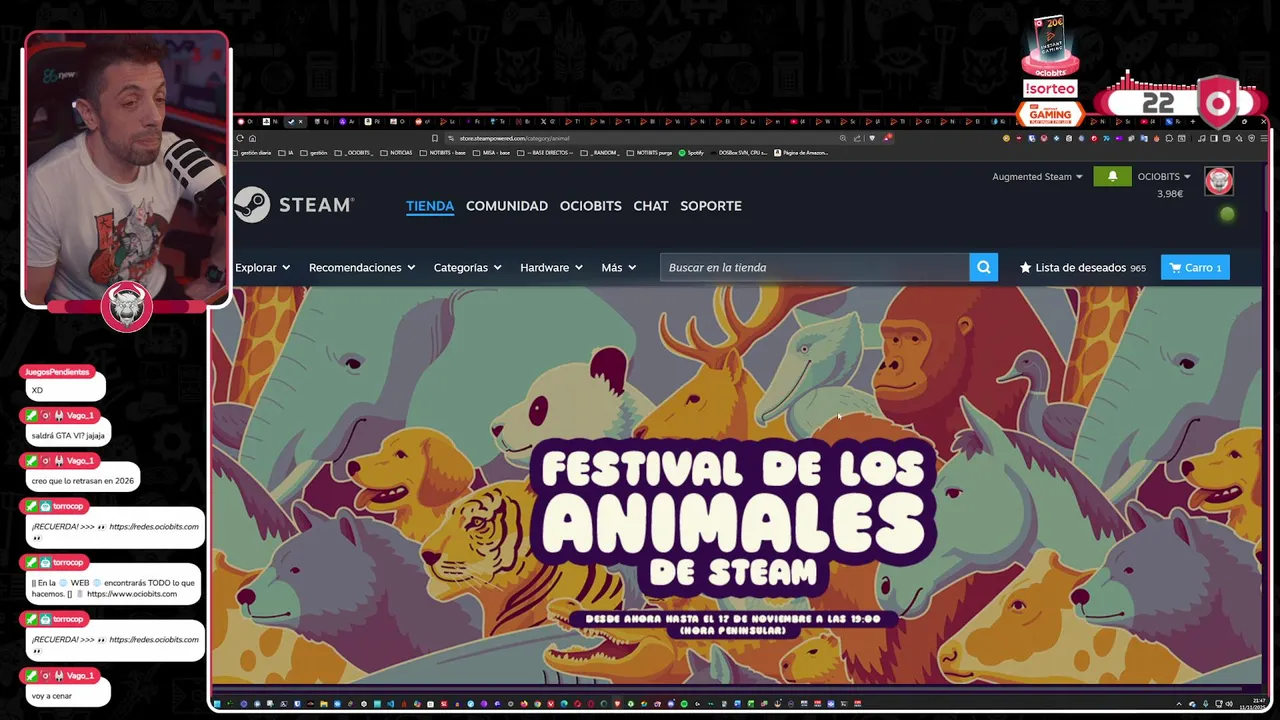Click the browser sidebar panel icon

tap(1214, 138)
